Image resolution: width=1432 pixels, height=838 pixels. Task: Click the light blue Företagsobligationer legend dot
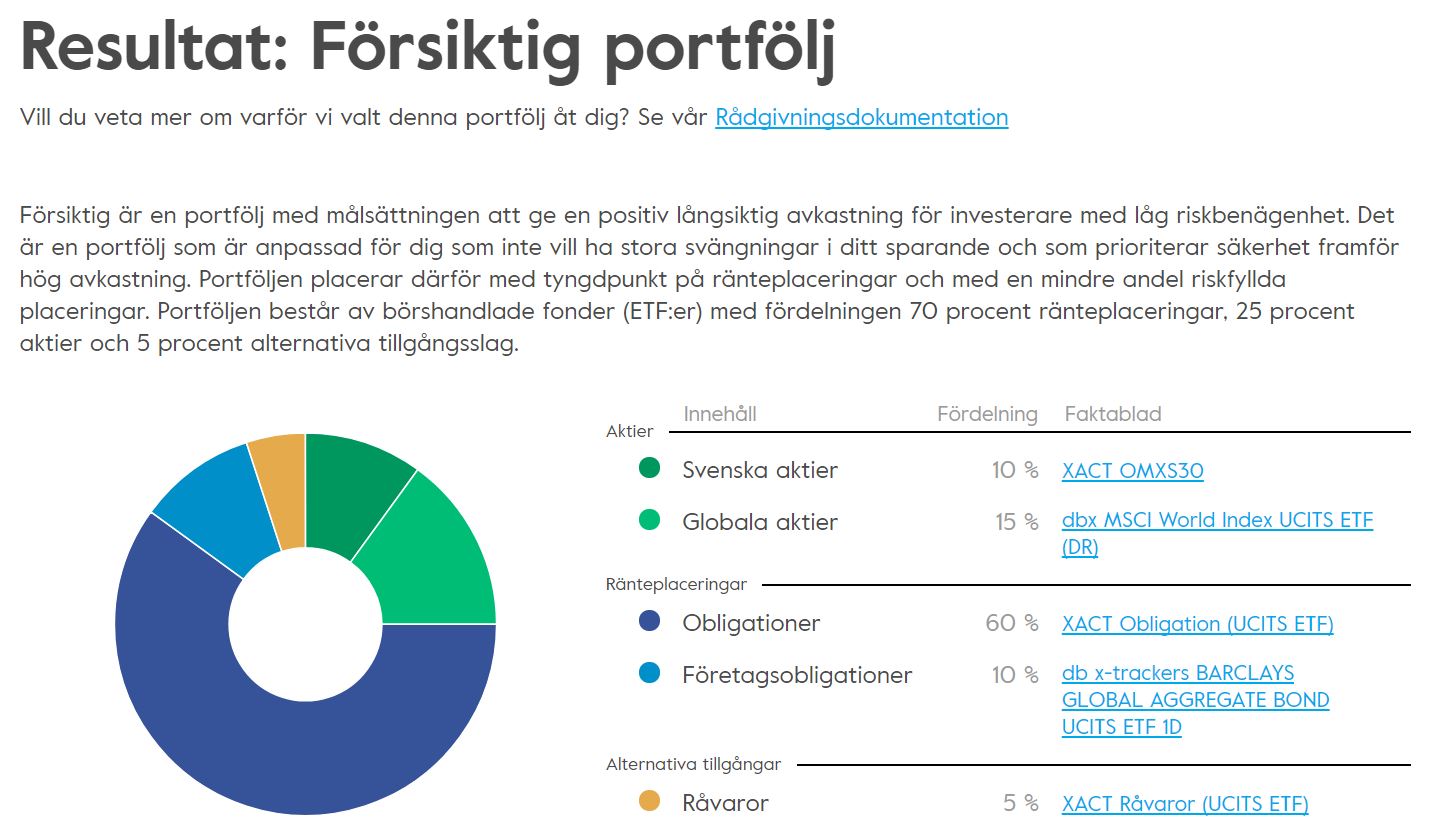650,673
